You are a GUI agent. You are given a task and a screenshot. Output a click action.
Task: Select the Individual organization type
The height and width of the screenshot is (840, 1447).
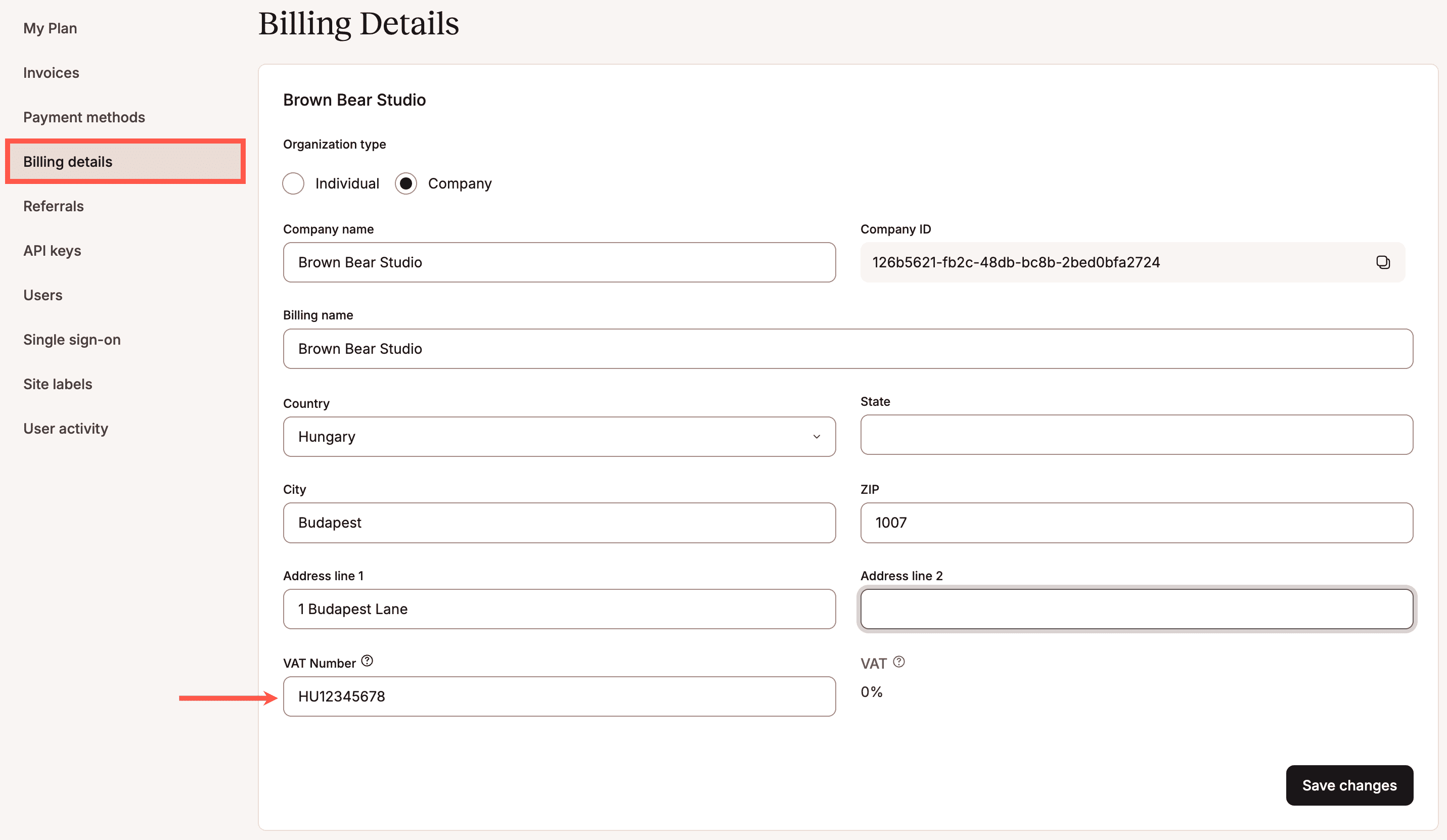tap(293, 183)
